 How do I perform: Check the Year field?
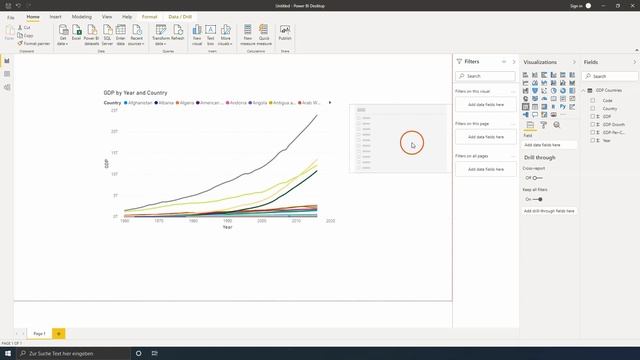coord(593,140)
